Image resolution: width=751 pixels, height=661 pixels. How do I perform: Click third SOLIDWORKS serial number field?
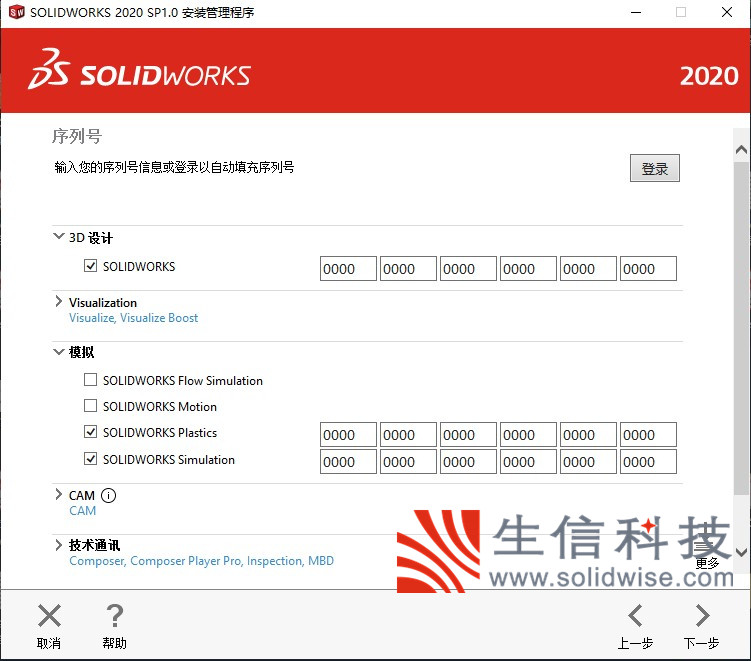tap(468, 269)
